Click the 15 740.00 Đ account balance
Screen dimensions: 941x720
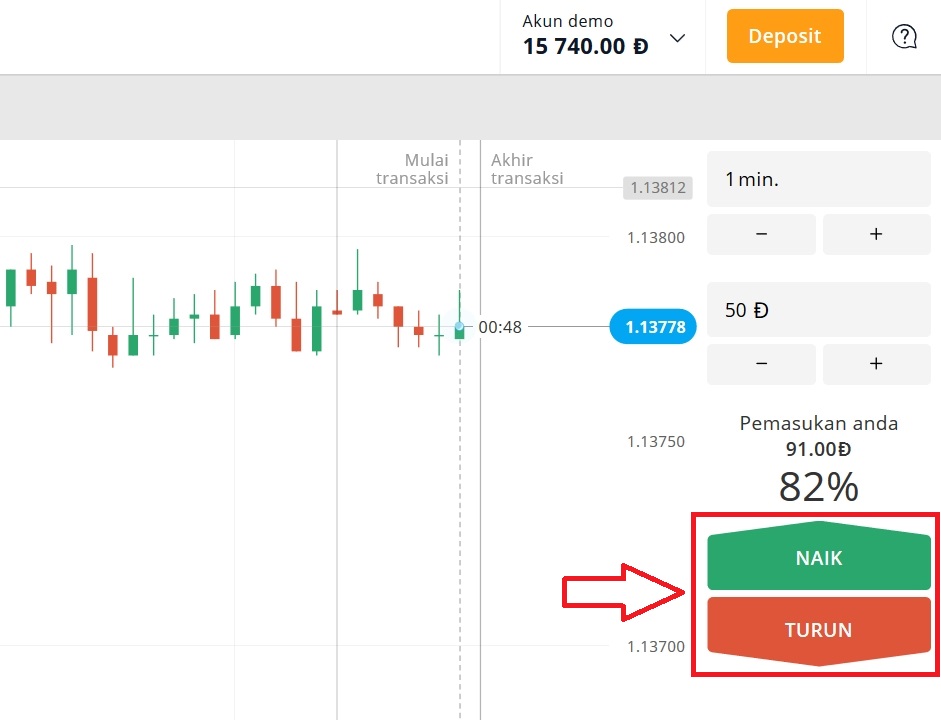585,46
